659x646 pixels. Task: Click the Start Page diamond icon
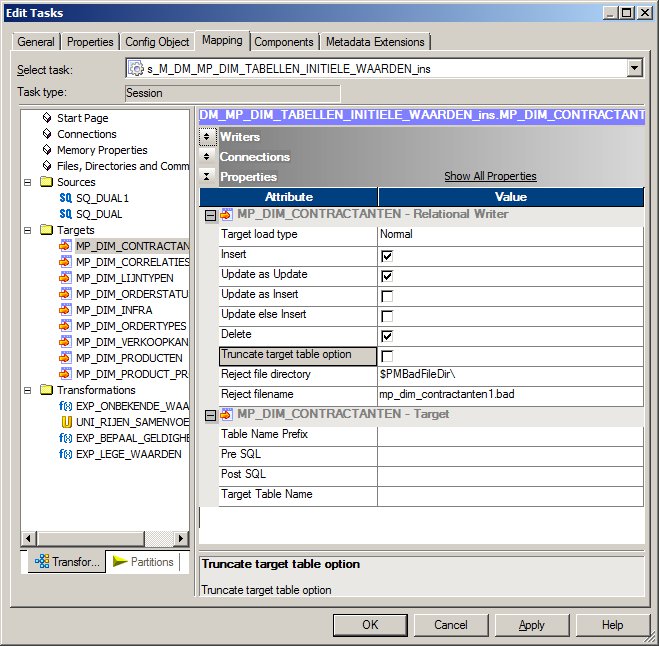pyautogui.click(x=47, y=118)
